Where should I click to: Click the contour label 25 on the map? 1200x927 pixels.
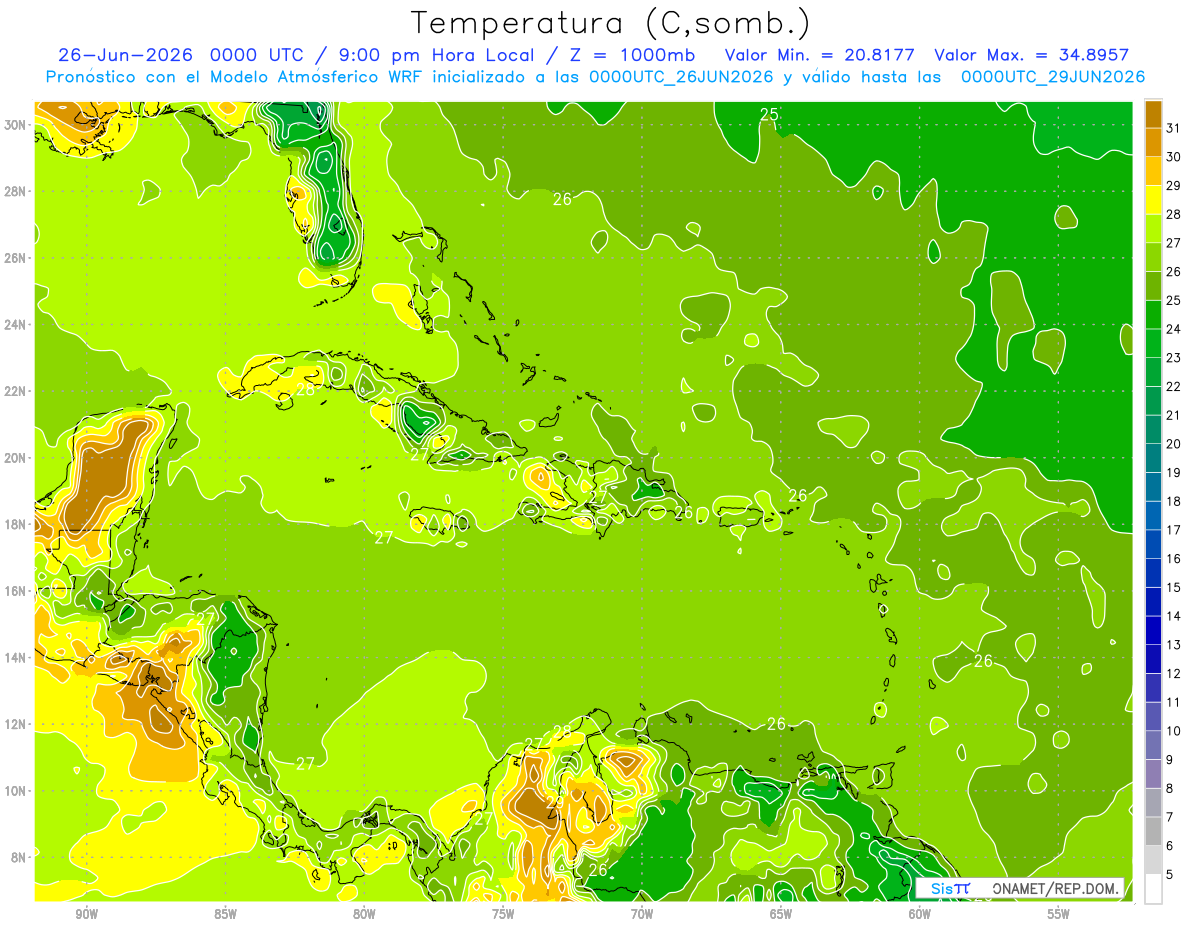(769, 115)
